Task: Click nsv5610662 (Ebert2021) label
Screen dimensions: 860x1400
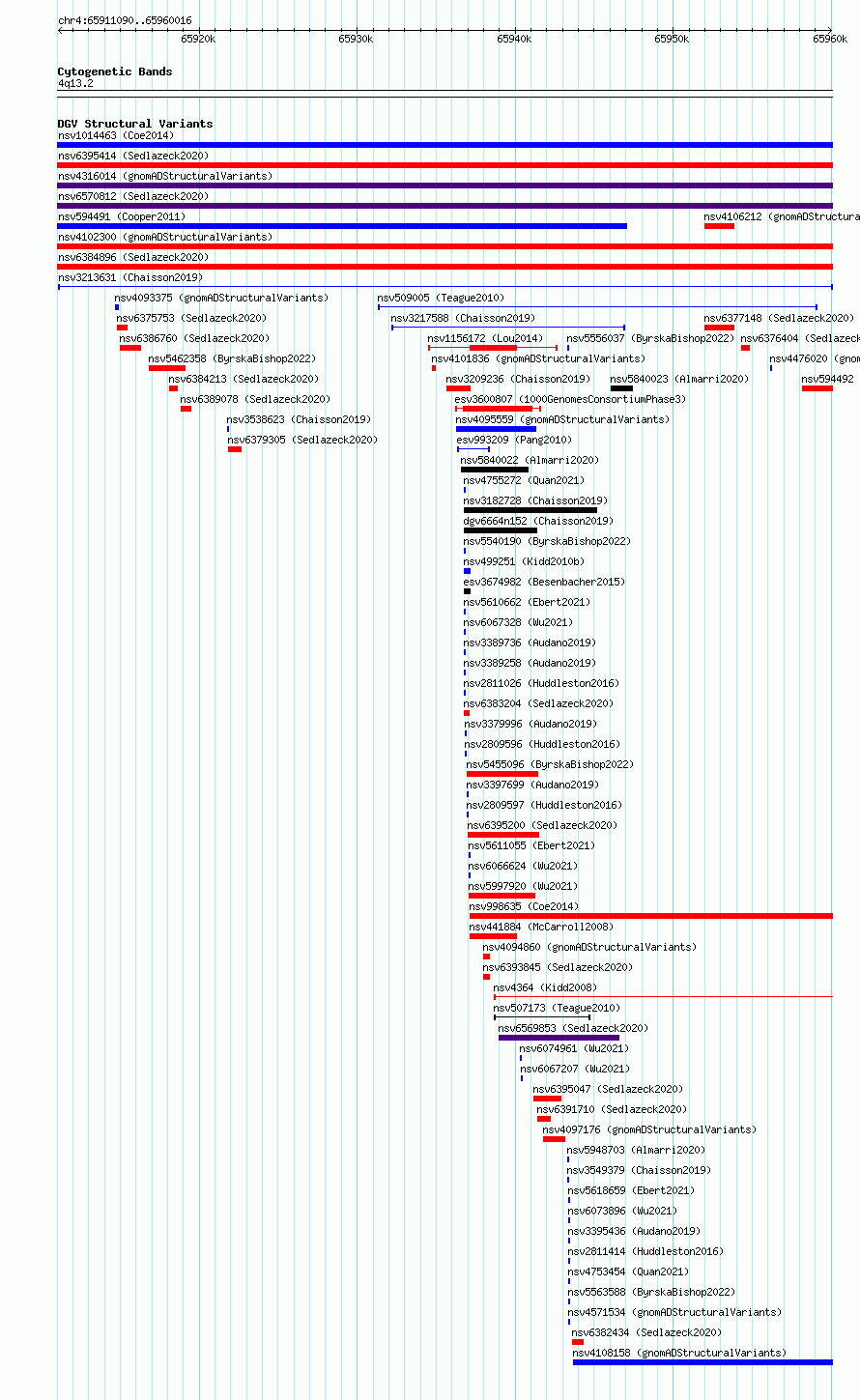Action: click(527, 602)
